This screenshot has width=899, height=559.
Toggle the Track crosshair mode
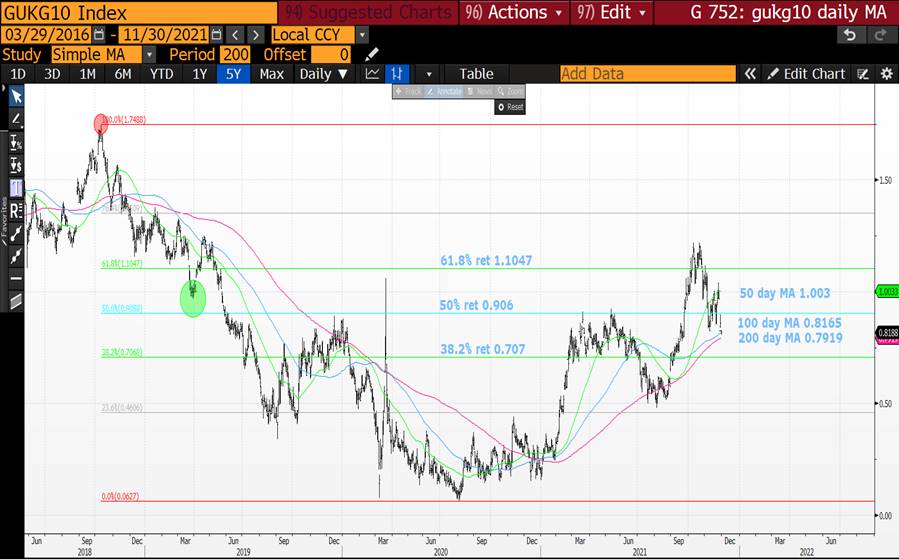click(409, 91)
